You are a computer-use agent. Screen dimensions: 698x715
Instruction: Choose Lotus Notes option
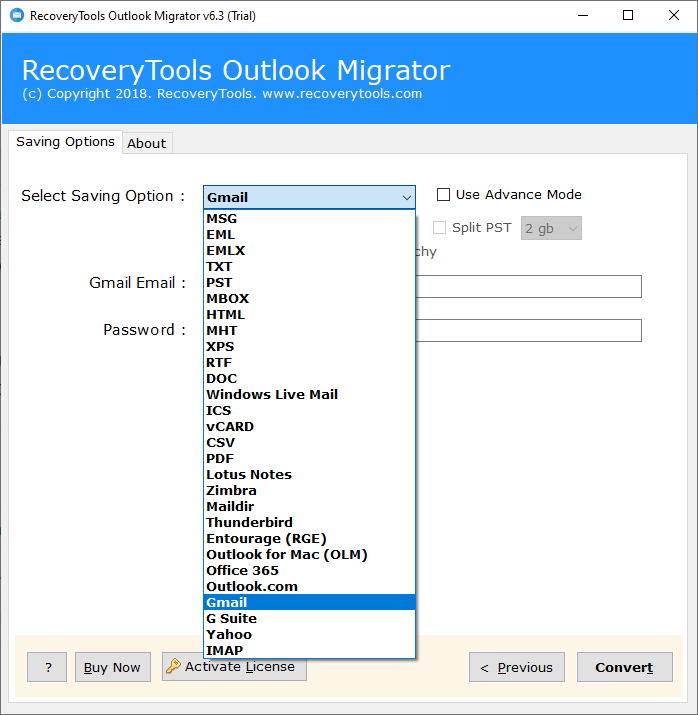click(x=309, y=474)
